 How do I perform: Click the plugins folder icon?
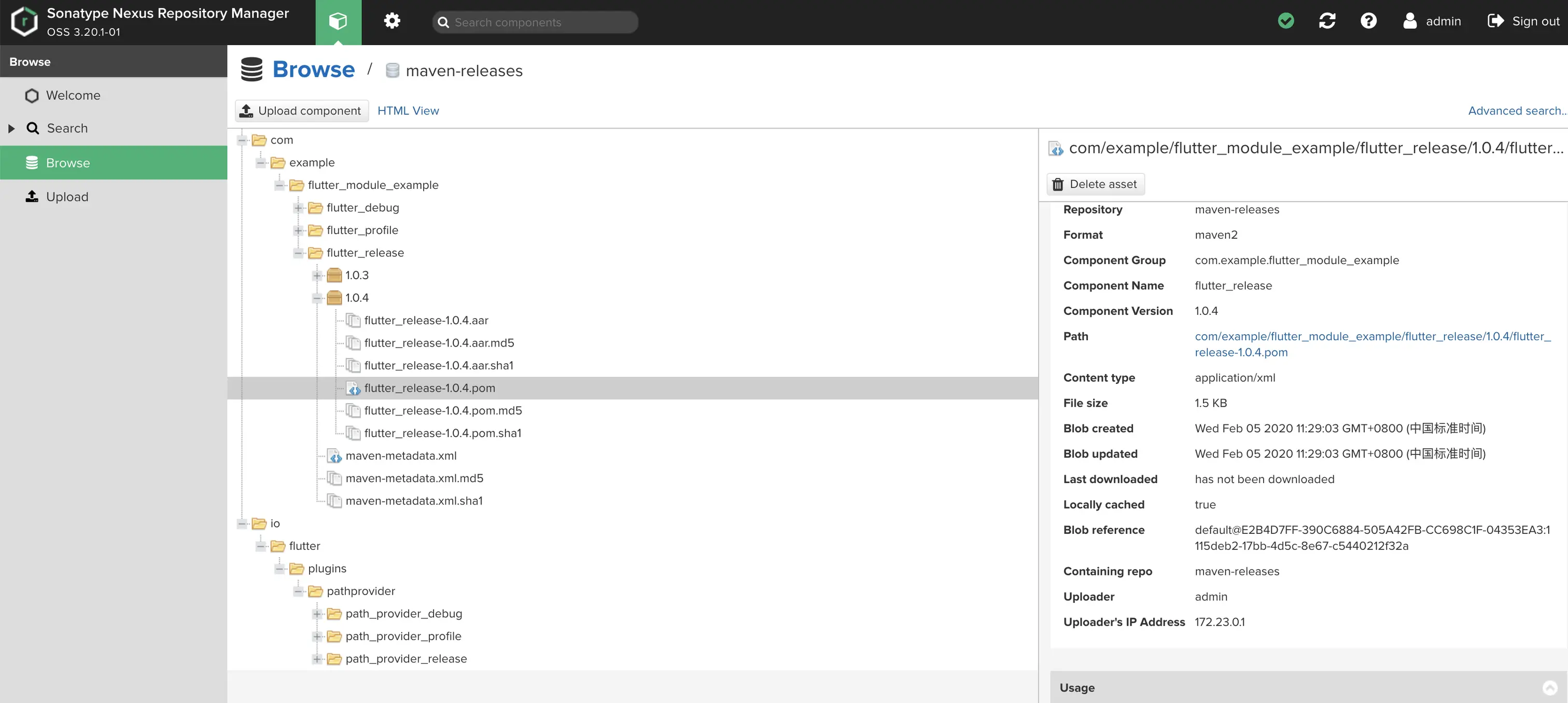click(297, 569)
